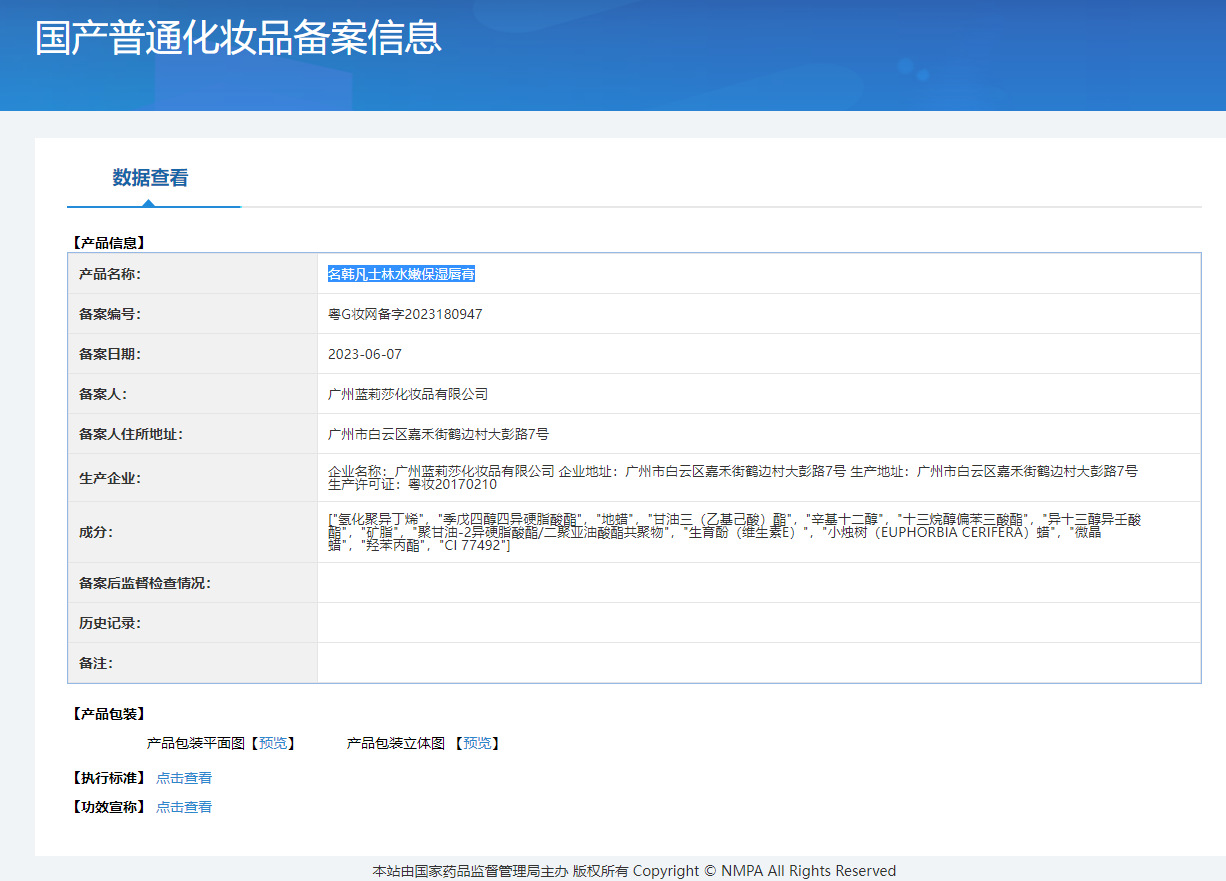This screenshot has width=1226, height=881.
Task: Click the NMPA copyright footer text
Action: 634,871
